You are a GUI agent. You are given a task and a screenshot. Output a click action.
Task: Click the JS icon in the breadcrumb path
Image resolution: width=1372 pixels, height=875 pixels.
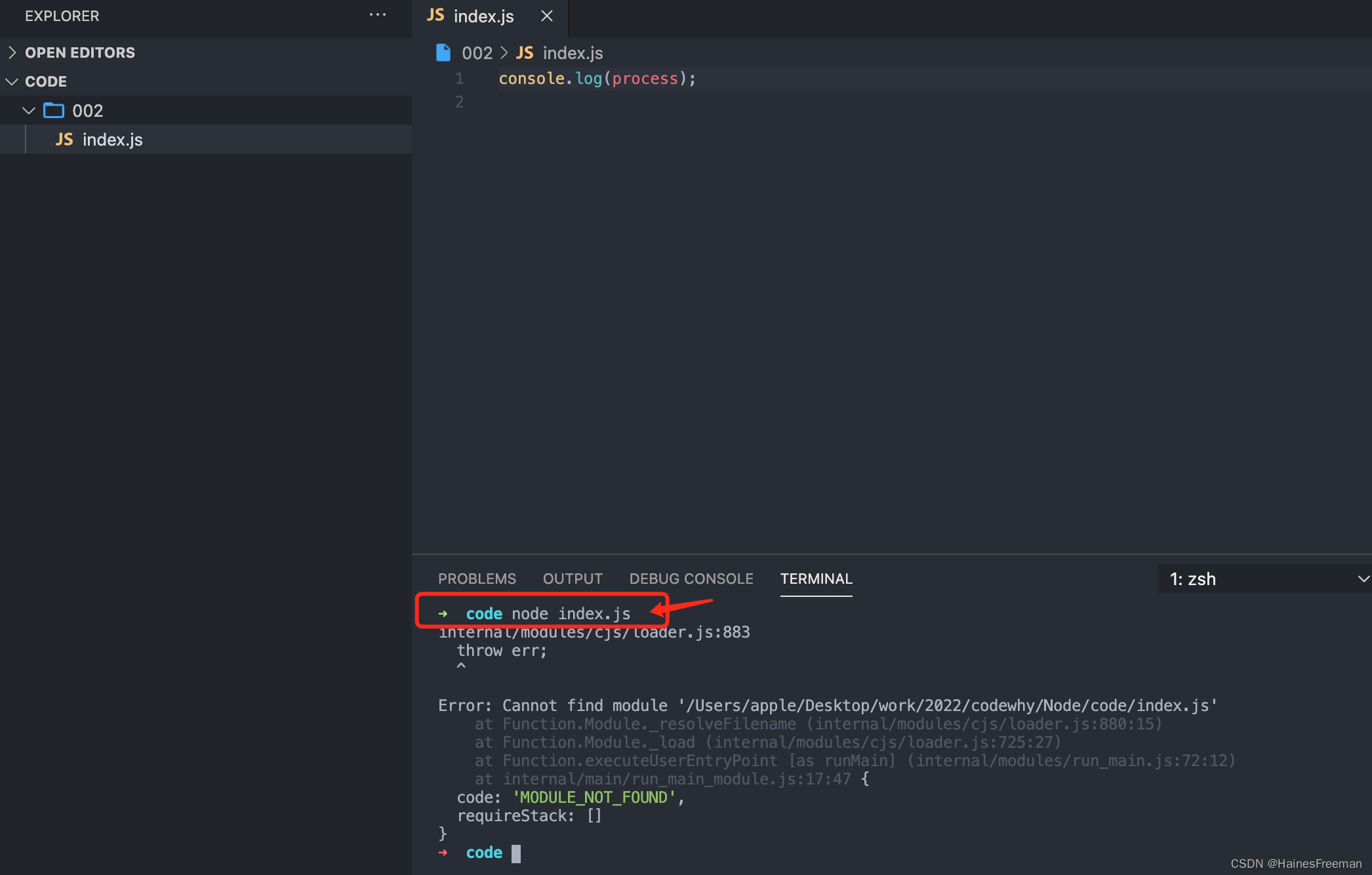525,52
